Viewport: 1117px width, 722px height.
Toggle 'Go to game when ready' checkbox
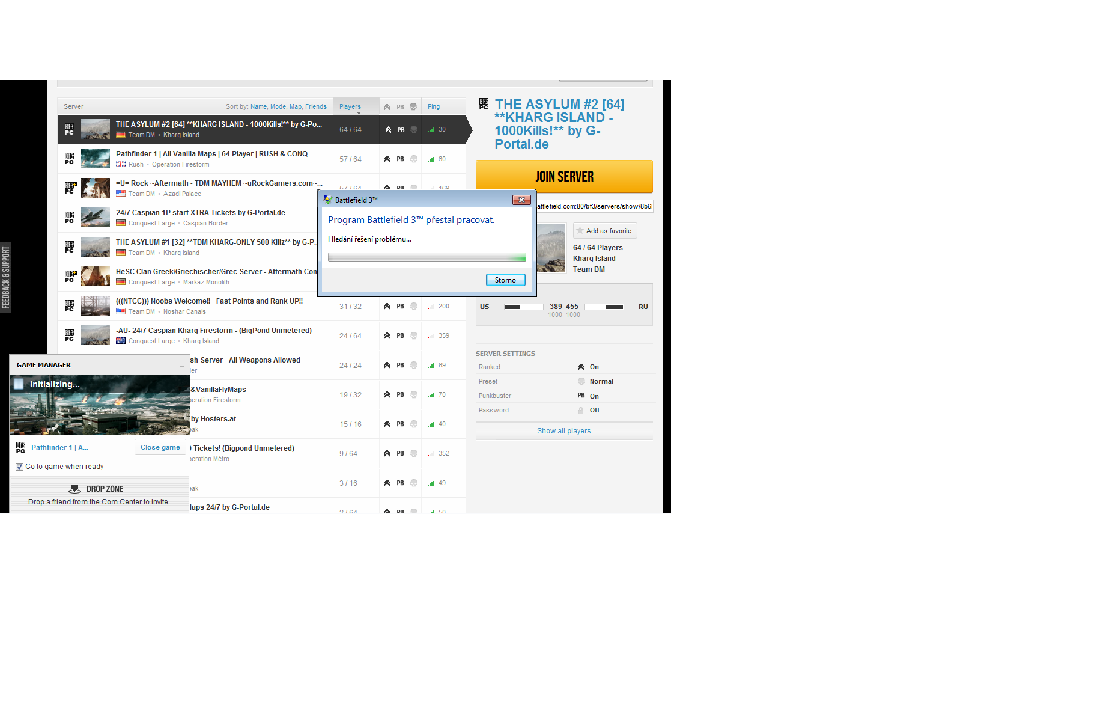click(x=19, y=467)
